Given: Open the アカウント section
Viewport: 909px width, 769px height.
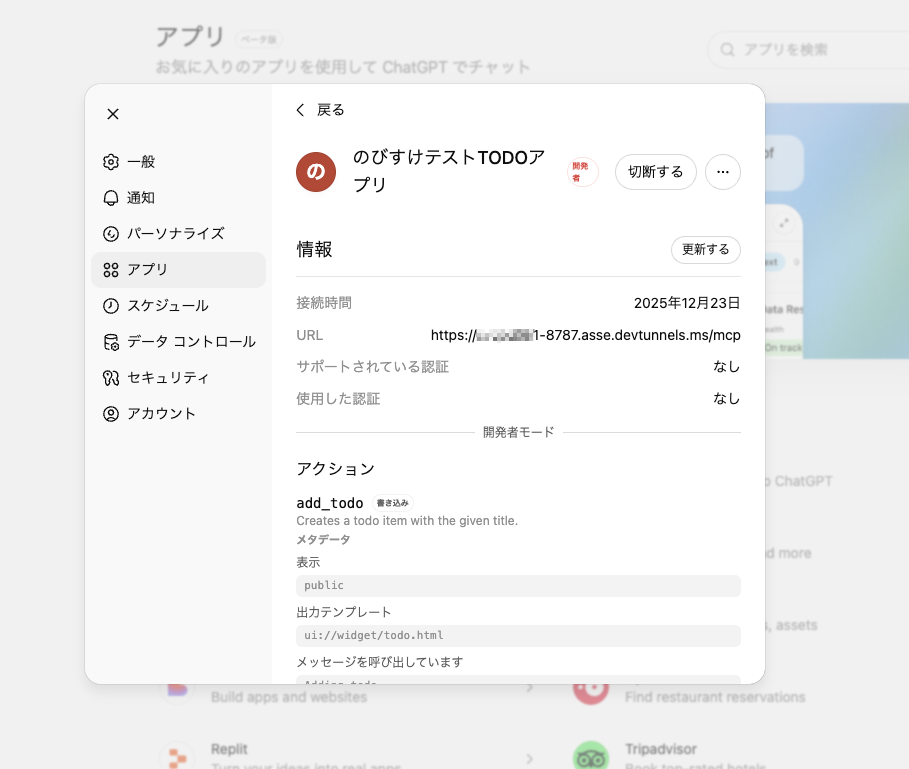Looking at the screenshot, I should coord(179,414).
